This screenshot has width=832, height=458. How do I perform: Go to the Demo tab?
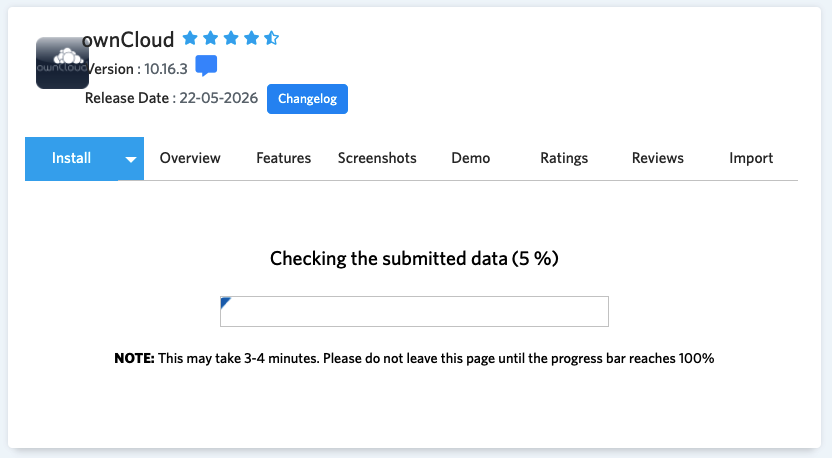coord(471,158)
